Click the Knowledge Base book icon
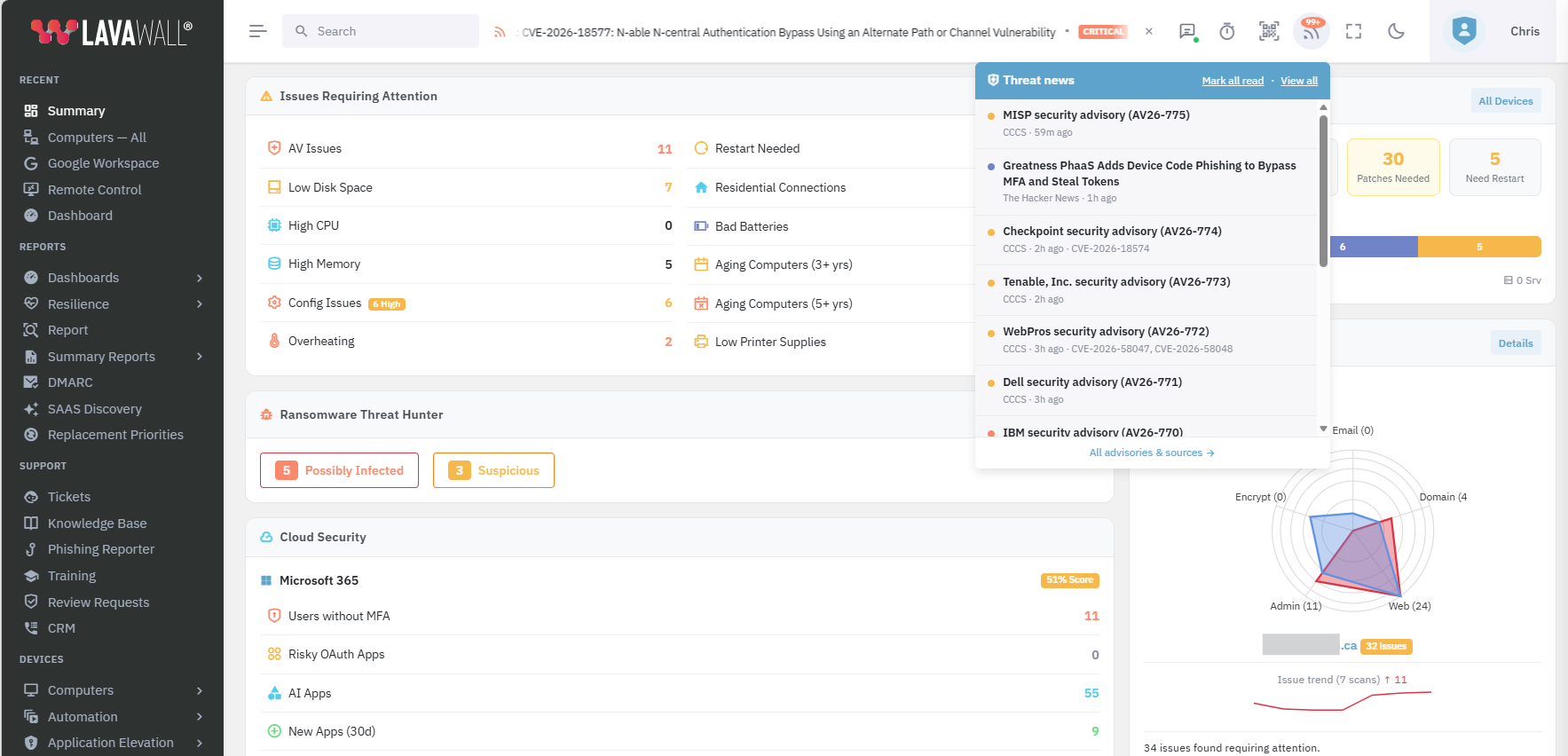 coord(31,524)
